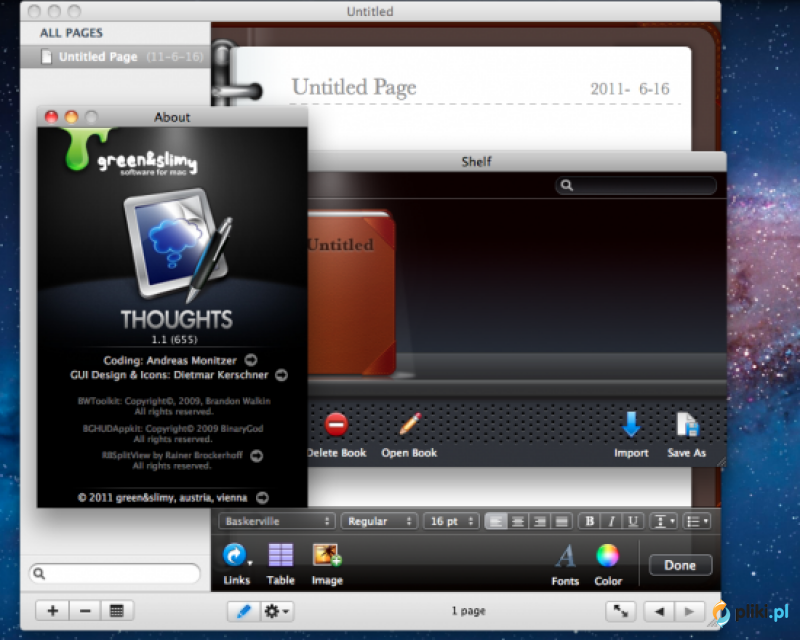
Task: Select Untitled Page in All Pages list
Action: pyautogui.click(x=115, y=56)
